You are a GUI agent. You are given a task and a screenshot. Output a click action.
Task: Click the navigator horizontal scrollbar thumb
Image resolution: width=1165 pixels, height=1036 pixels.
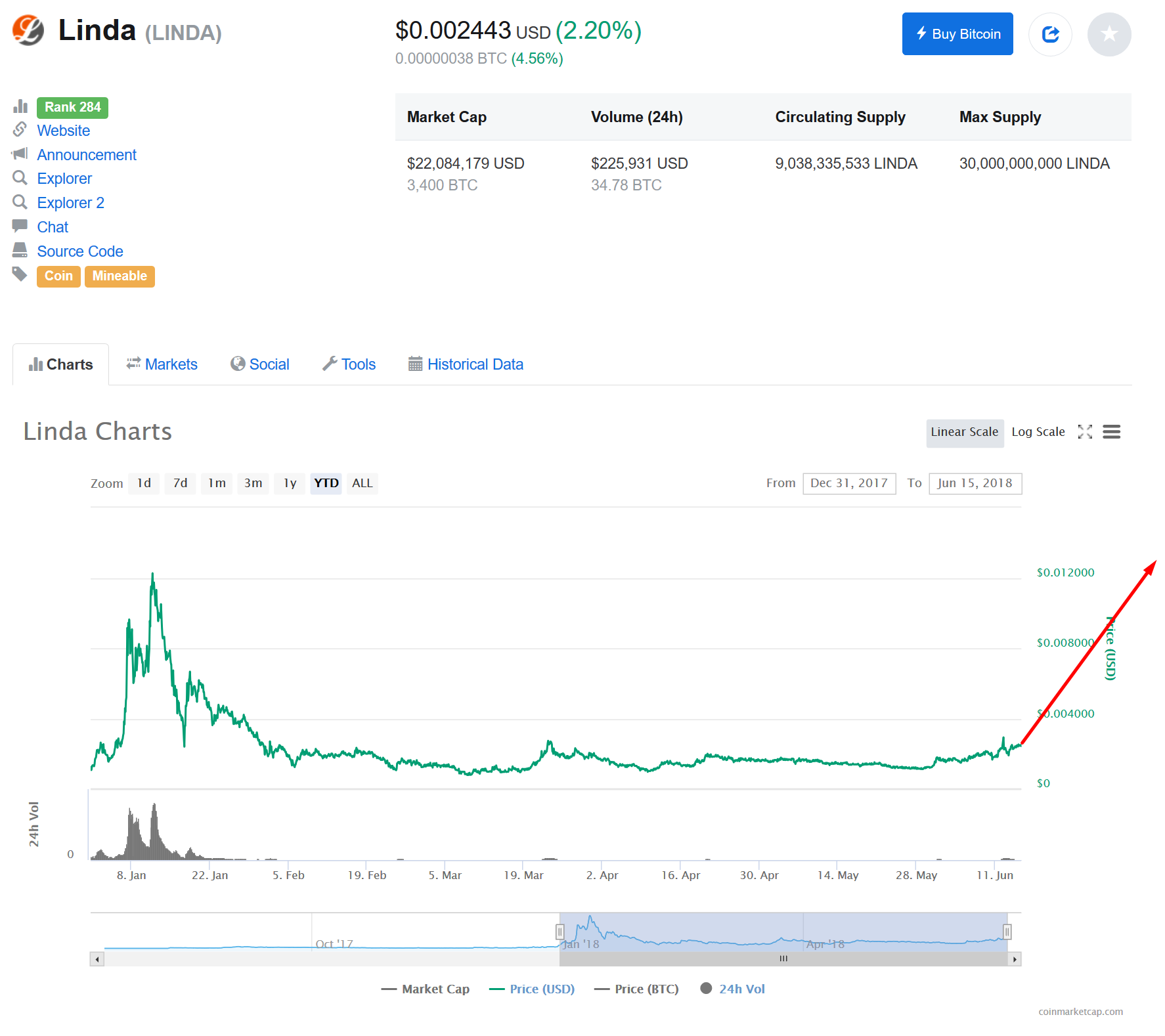click(x=783, y=959)
